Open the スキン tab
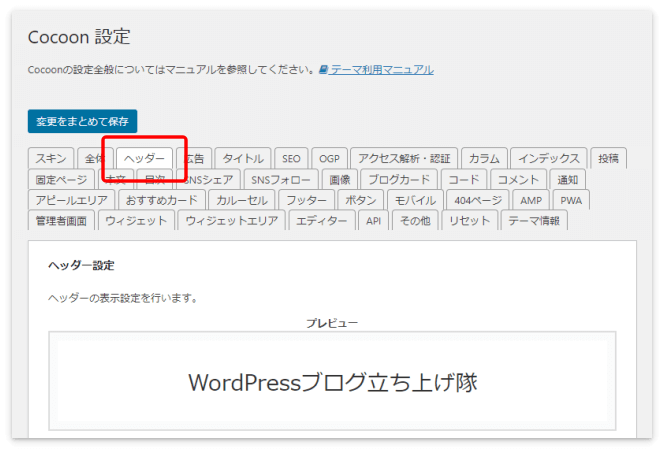Viewport: 664px width, 451px height. coord(51,158)
